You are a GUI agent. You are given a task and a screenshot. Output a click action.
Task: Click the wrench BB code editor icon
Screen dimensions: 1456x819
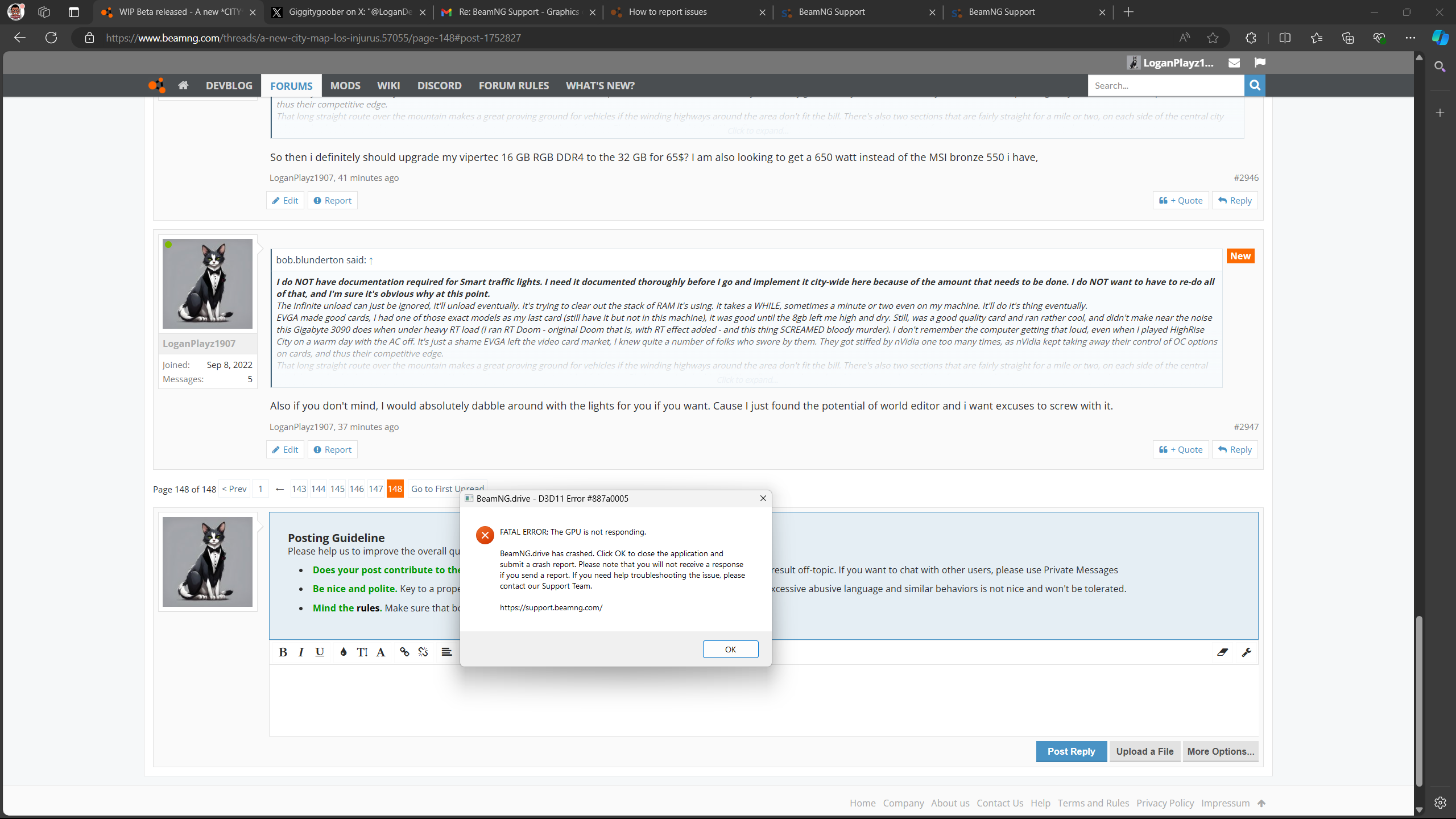[1246, 652]
